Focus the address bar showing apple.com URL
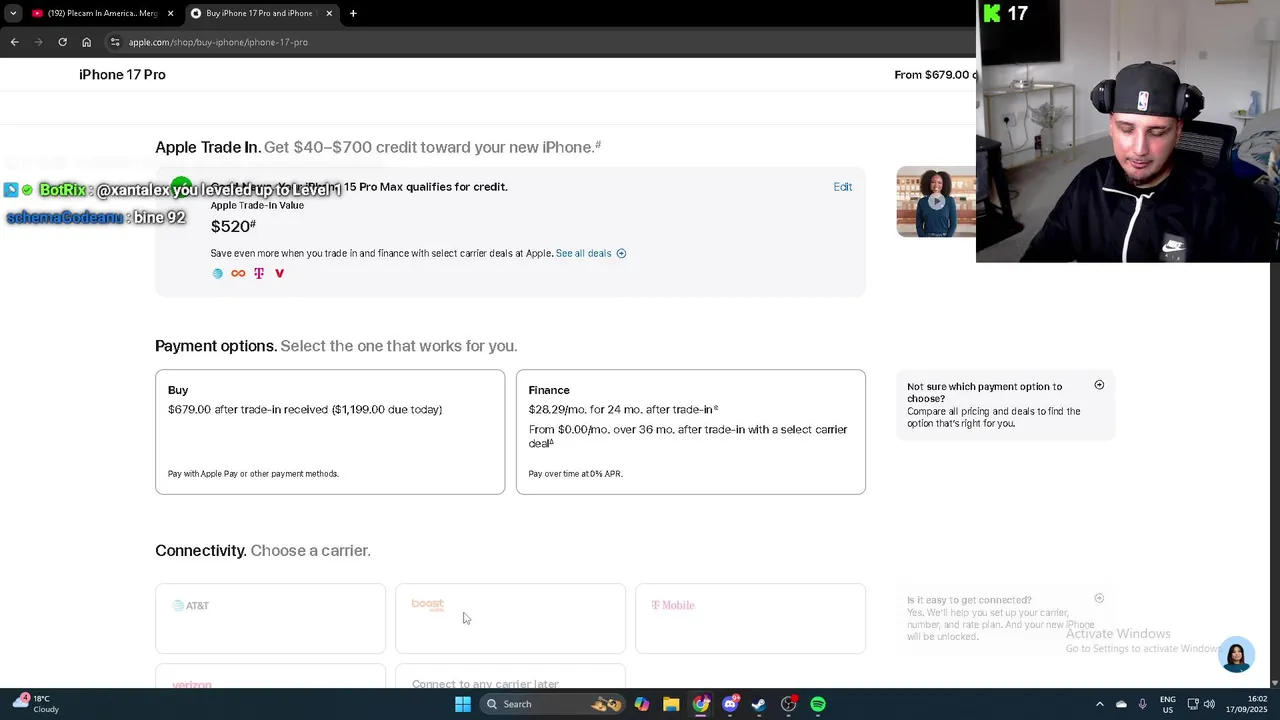 (x=540, y=42)
